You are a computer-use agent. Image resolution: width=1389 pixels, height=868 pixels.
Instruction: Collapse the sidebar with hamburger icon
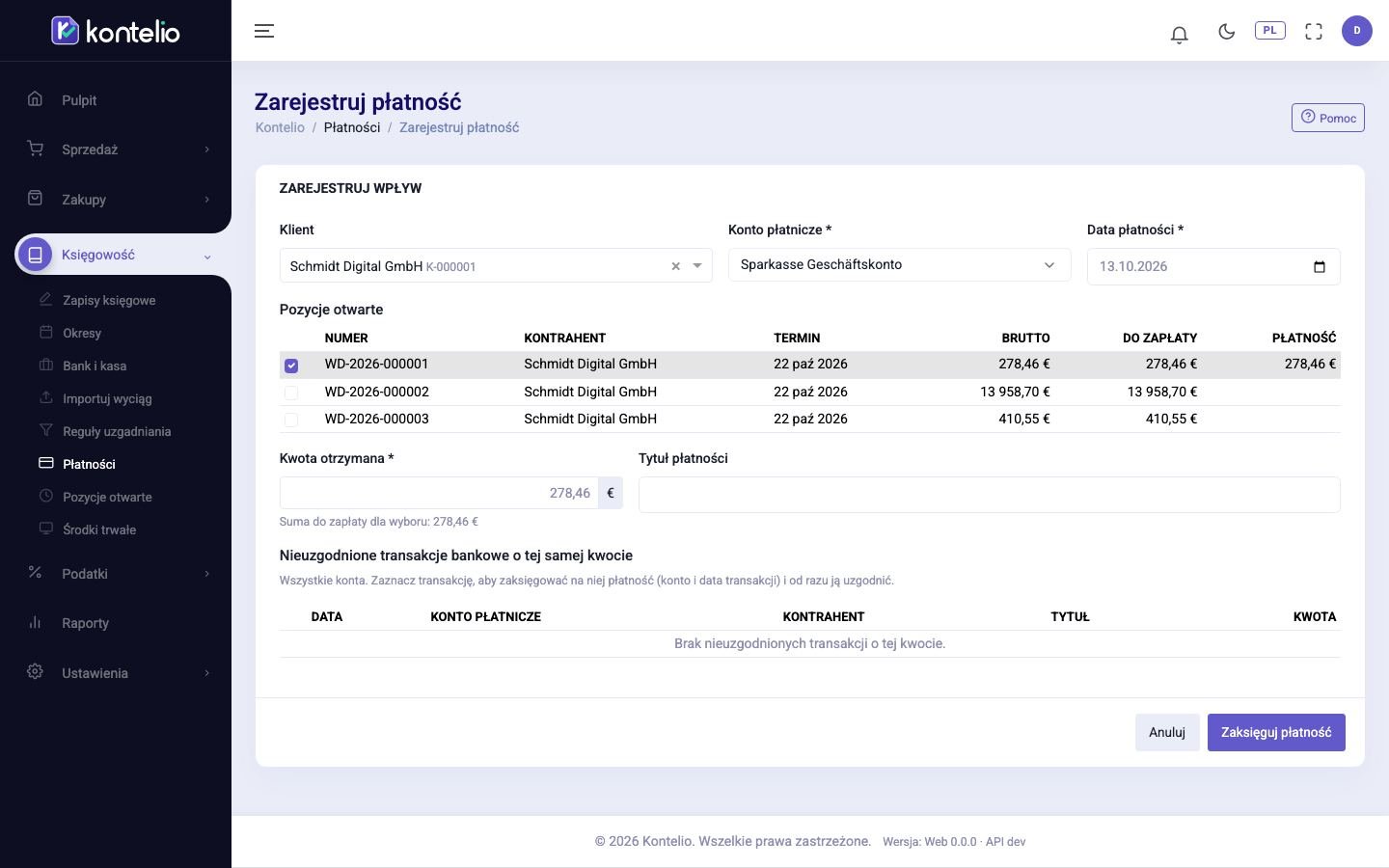point(264,31)
